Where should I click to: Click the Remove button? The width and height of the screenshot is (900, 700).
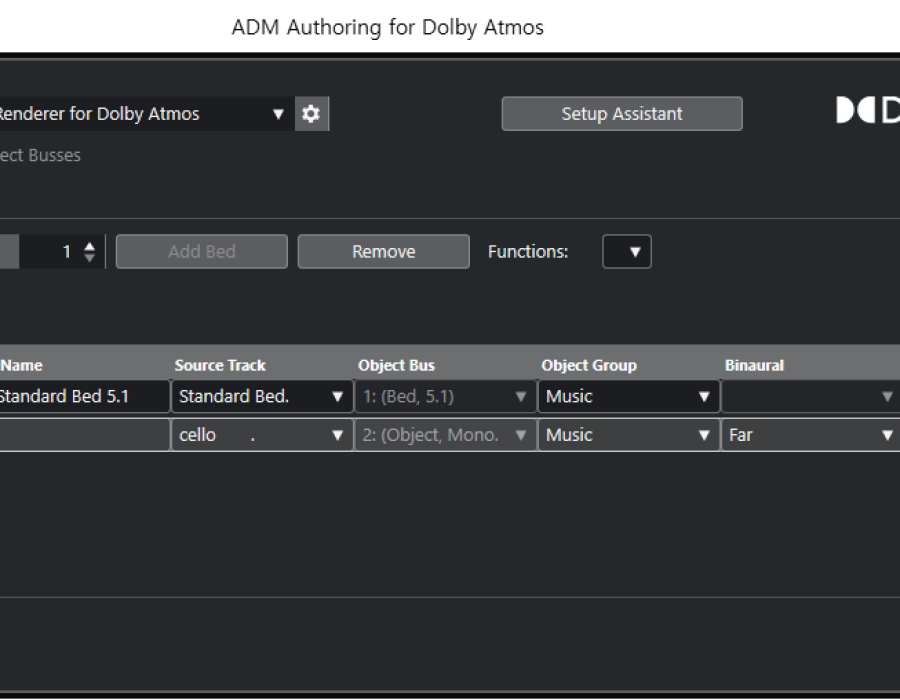tap(383, 251)
